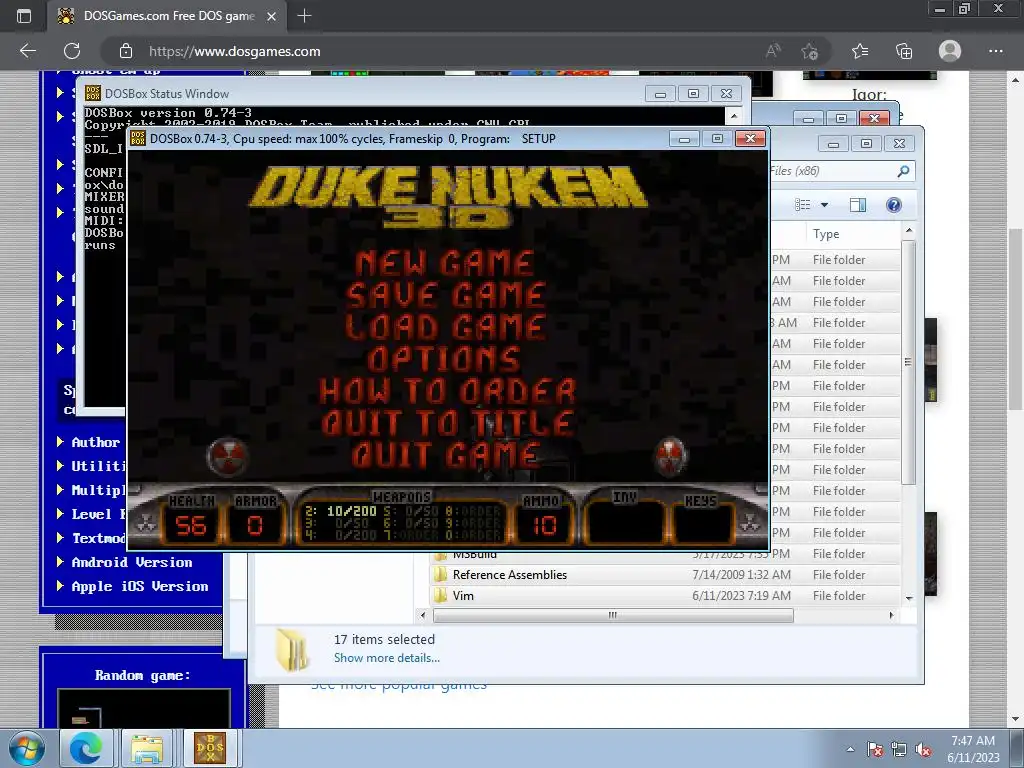This screenshot has width=1024, height=768.
Task: Click Explorer horizontal scroll right arrow
Action: point(891,615)
